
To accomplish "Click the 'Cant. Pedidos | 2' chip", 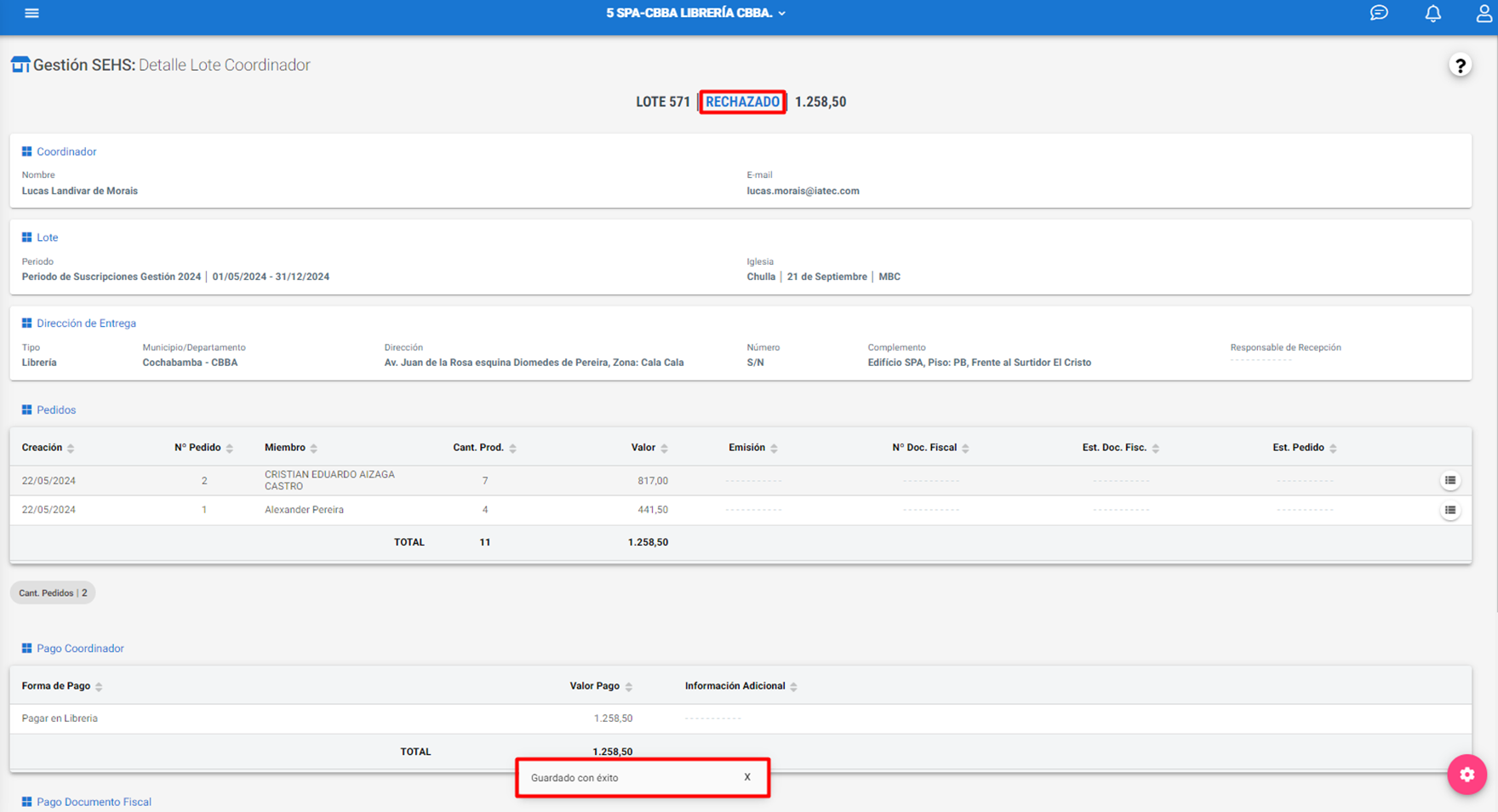I will pyautogui.click(x=53, y=593).
